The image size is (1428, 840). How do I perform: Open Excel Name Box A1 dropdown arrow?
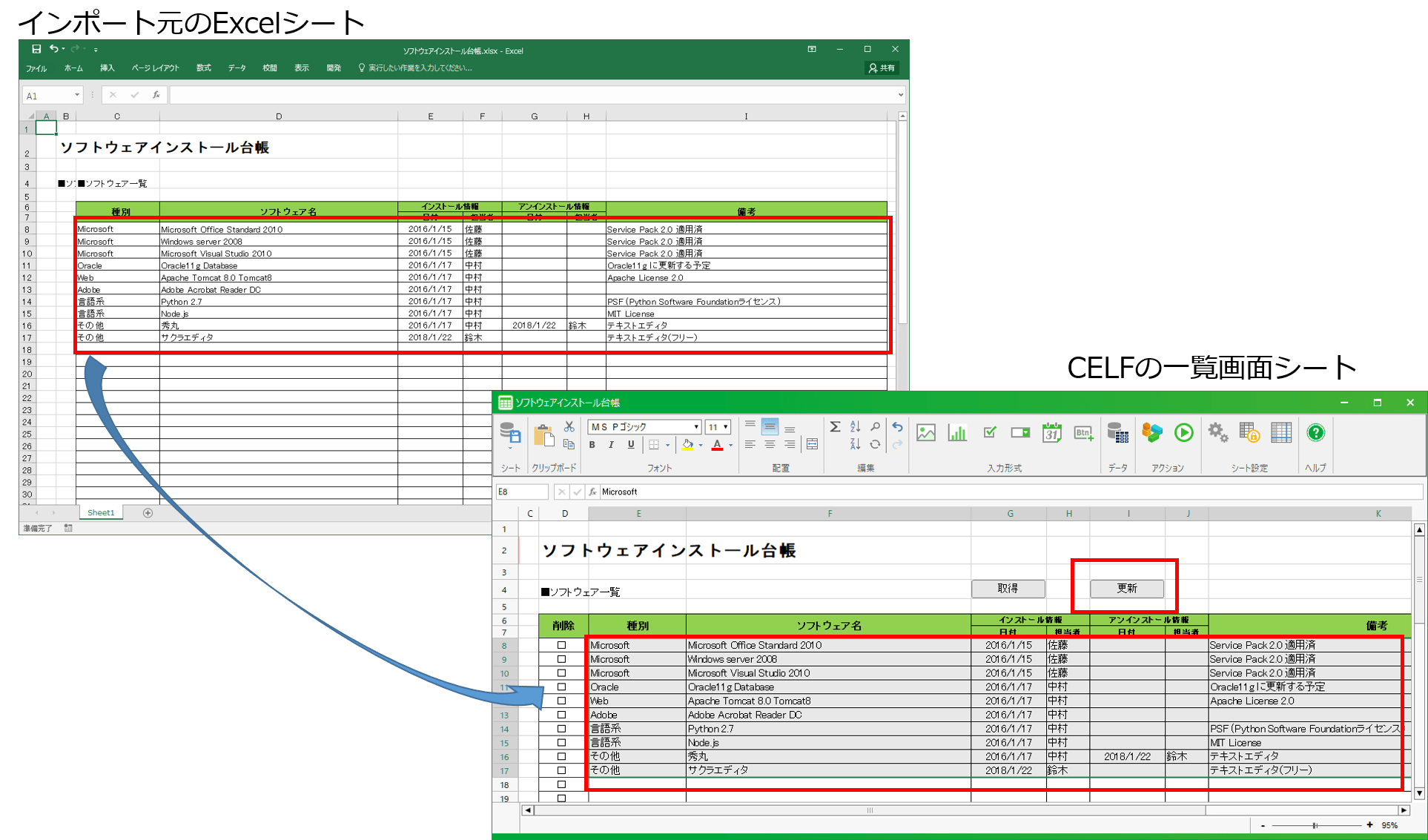76,96
